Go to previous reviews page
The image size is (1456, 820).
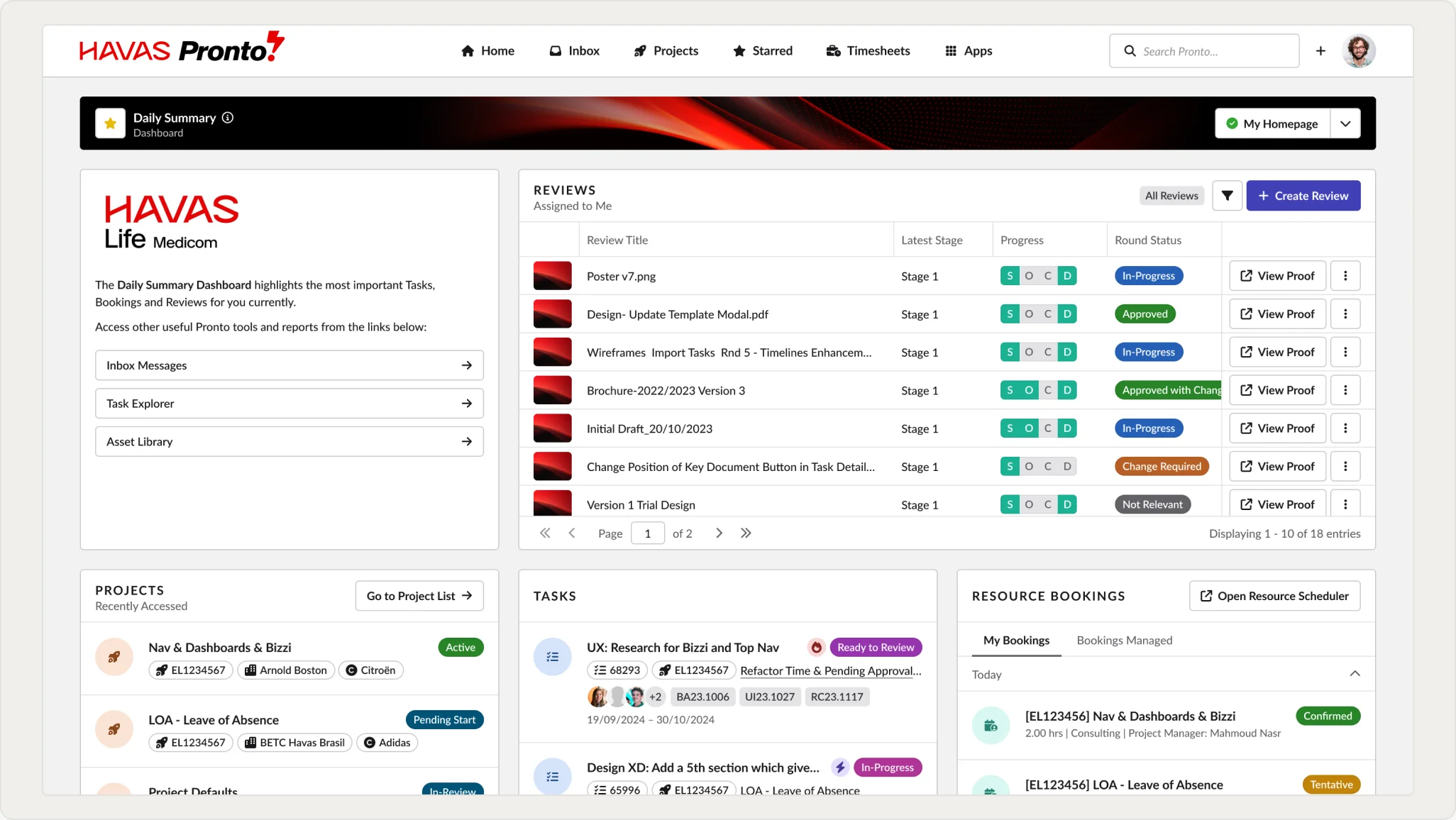tap(572, 533)
